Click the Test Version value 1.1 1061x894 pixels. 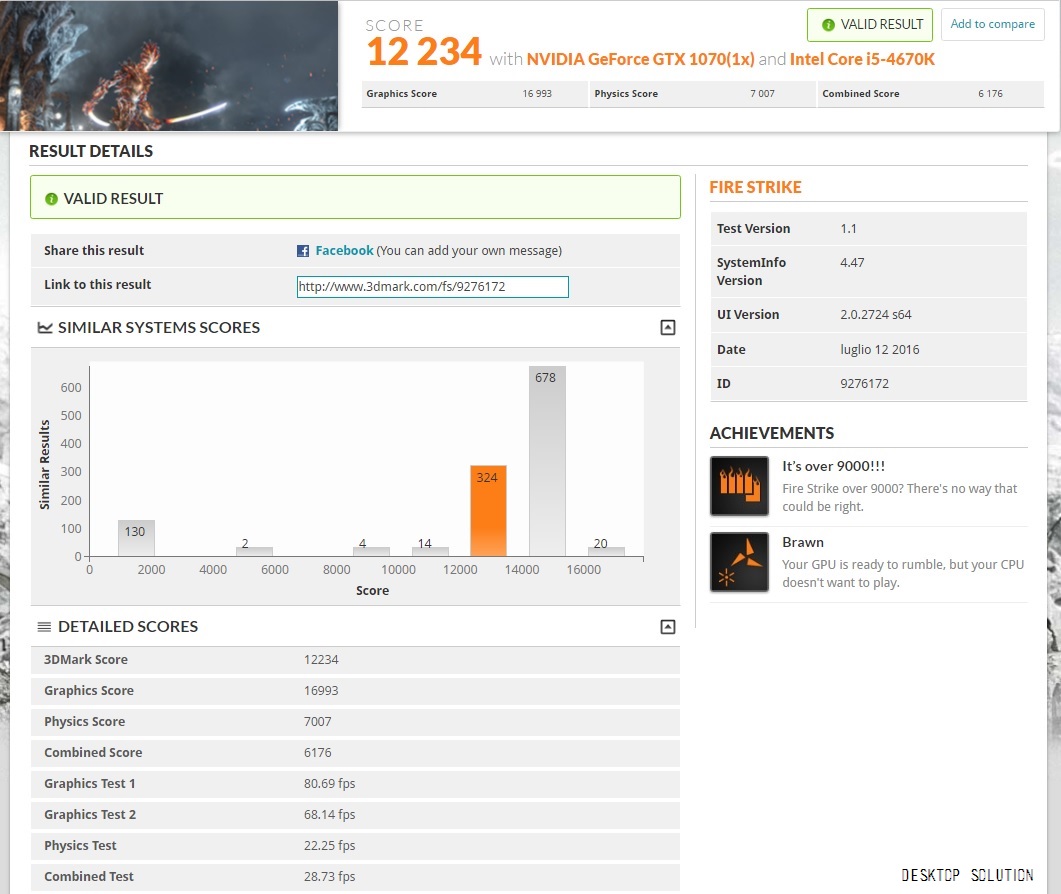pos(848,229)
